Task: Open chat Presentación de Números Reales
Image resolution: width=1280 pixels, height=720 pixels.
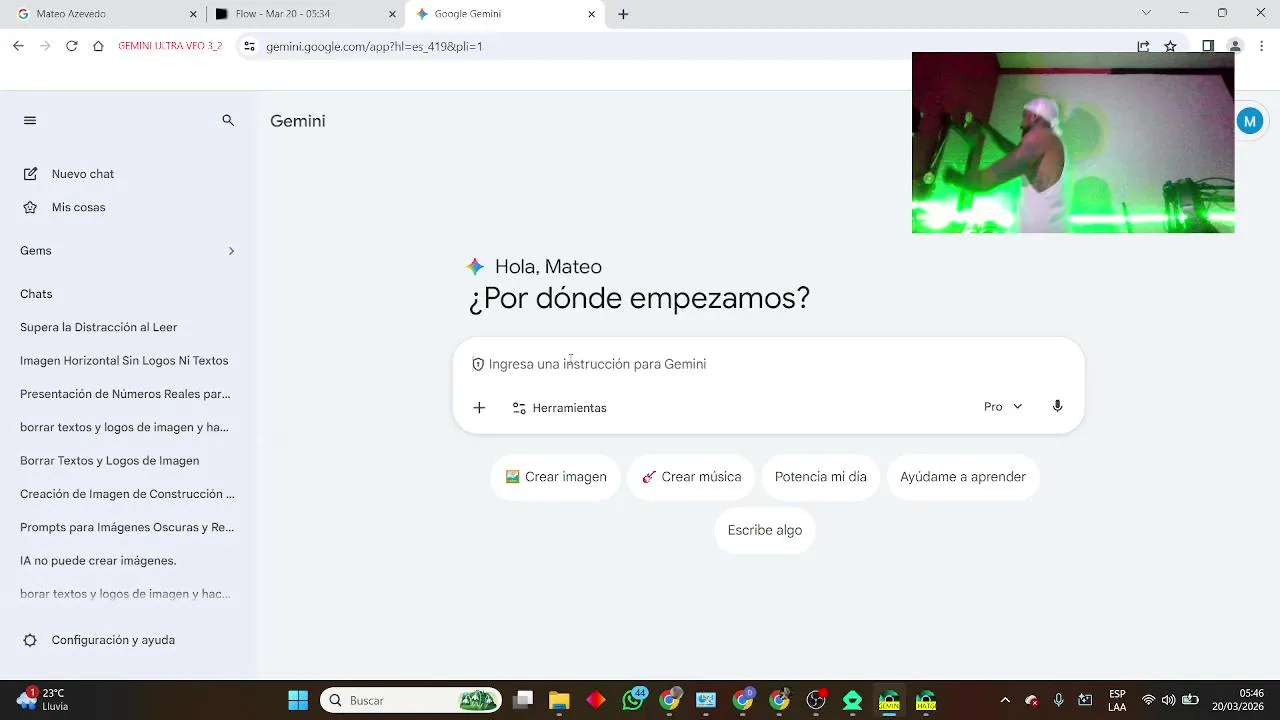Action: (x=125, y=394)
